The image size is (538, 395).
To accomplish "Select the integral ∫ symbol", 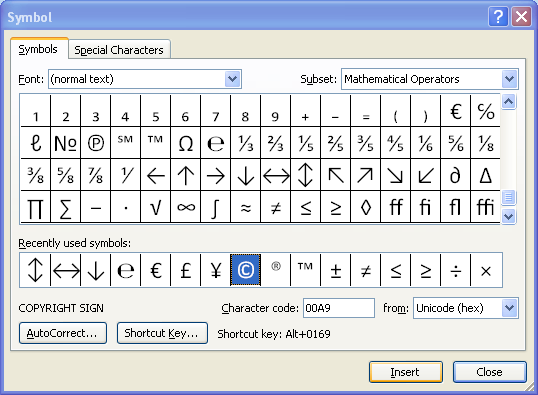I will [215, 207].
